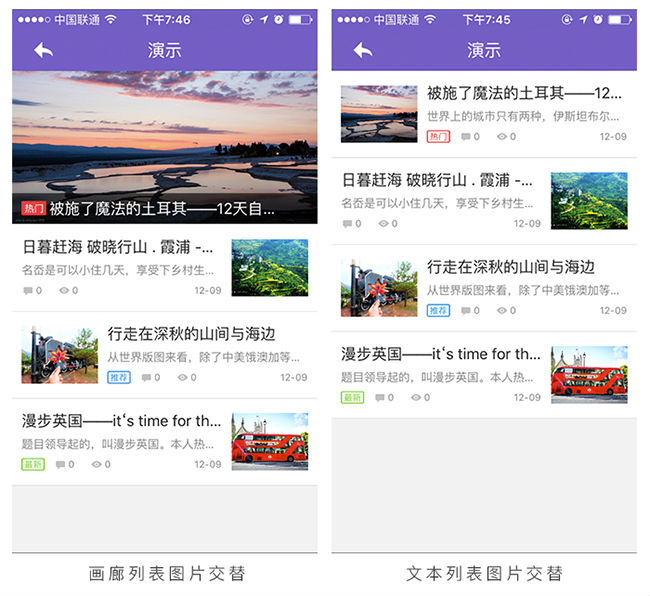Open sunset thumbnail in right phone list
The height and width of the screenshot is (596, 650).
(x=379, y=113)
